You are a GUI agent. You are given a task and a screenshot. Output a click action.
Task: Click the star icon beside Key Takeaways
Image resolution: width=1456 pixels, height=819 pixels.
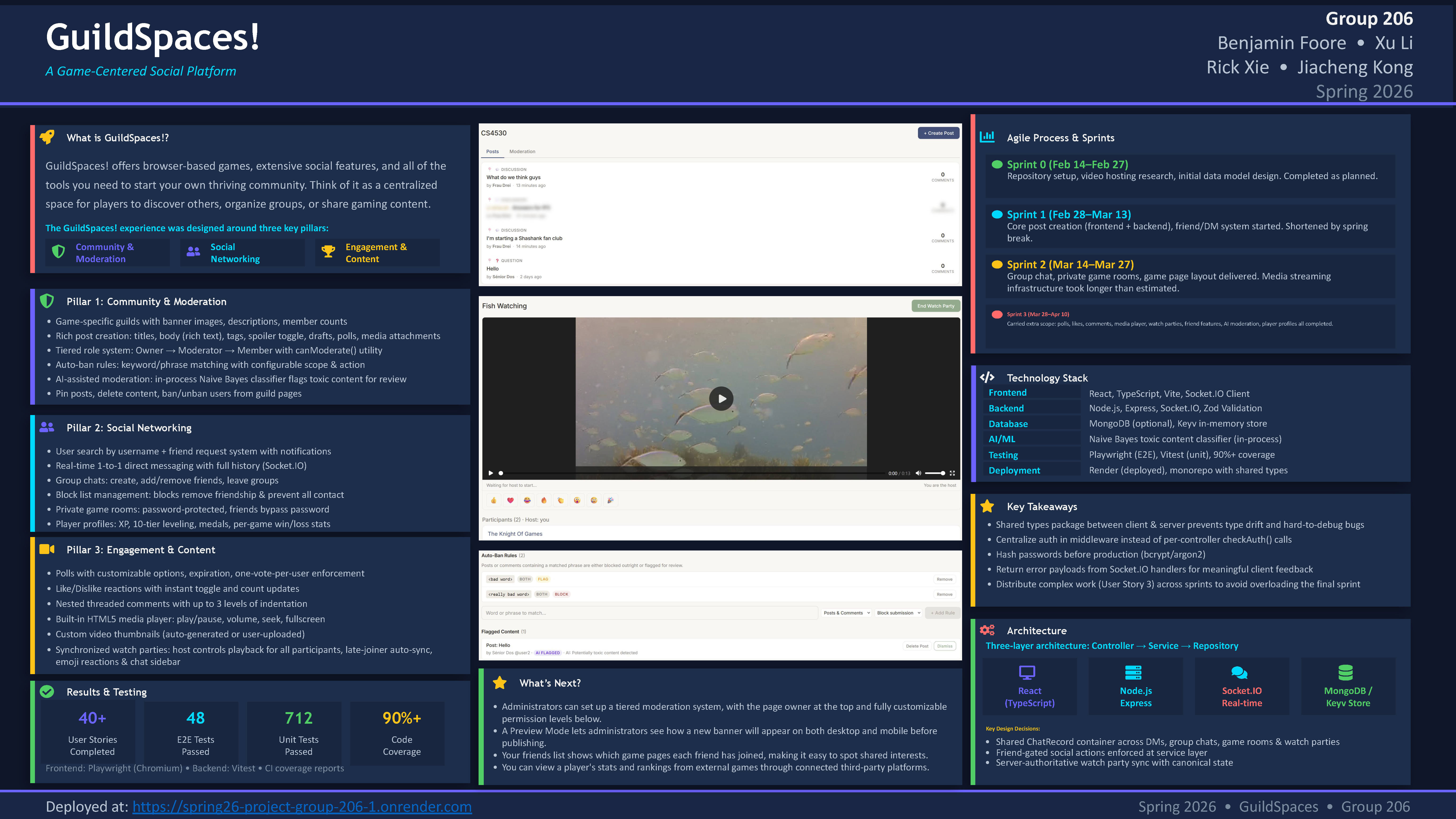click(x=987, y=506)
